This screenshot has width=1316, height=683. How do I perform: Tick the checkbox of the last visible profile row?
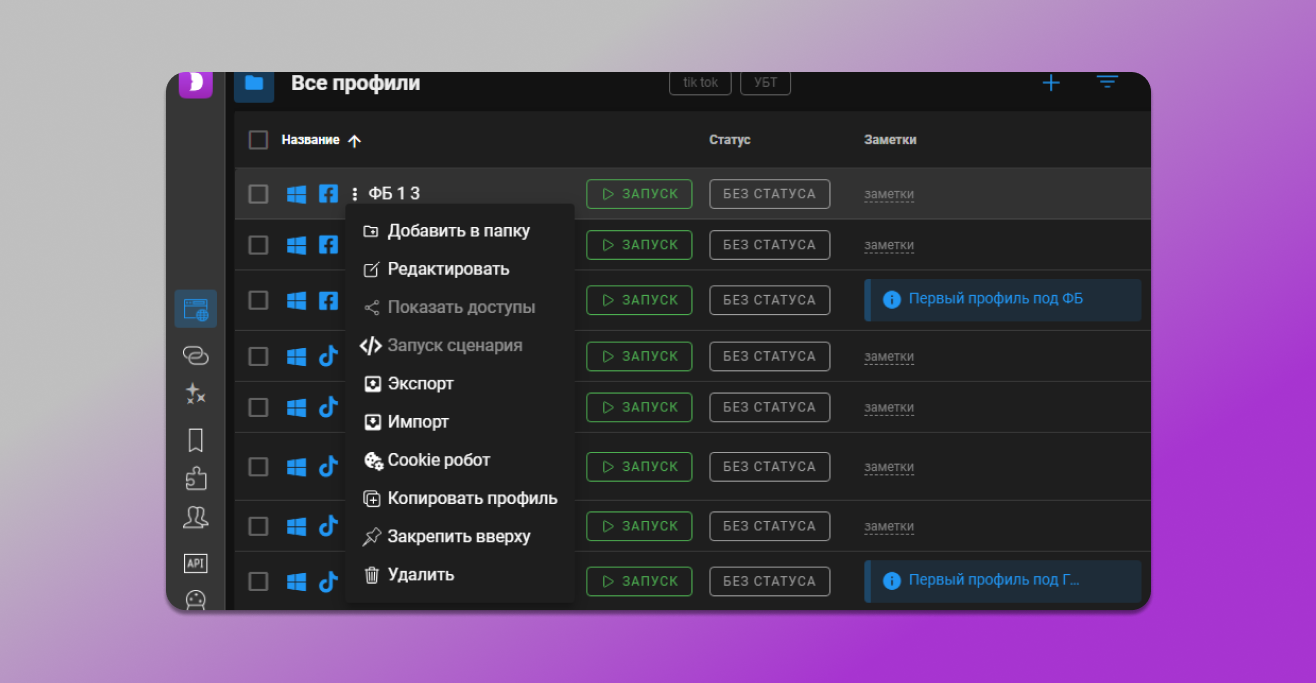tap(258, 581)
